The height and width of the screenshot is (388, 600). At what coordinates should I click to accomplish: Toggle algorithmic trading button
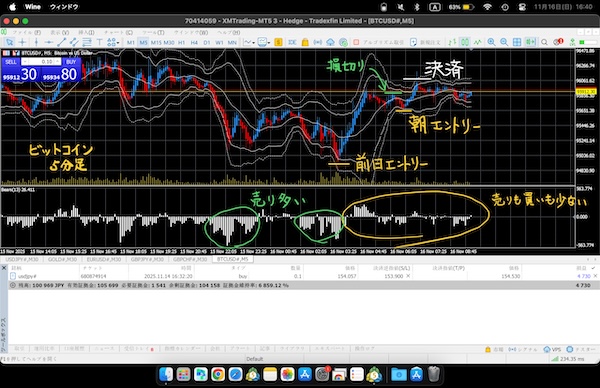pos(378,42)
